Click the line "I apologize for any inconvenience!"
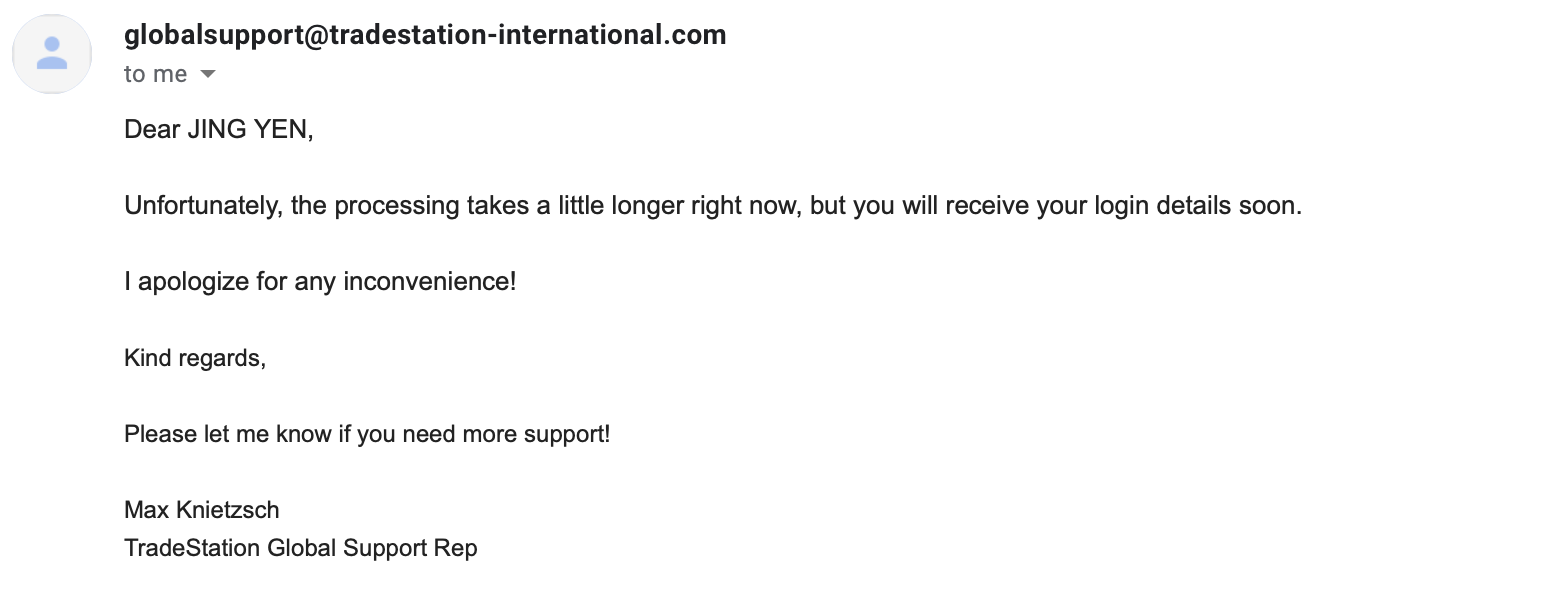Screen dimensions: 1544x602 [320, 282]
